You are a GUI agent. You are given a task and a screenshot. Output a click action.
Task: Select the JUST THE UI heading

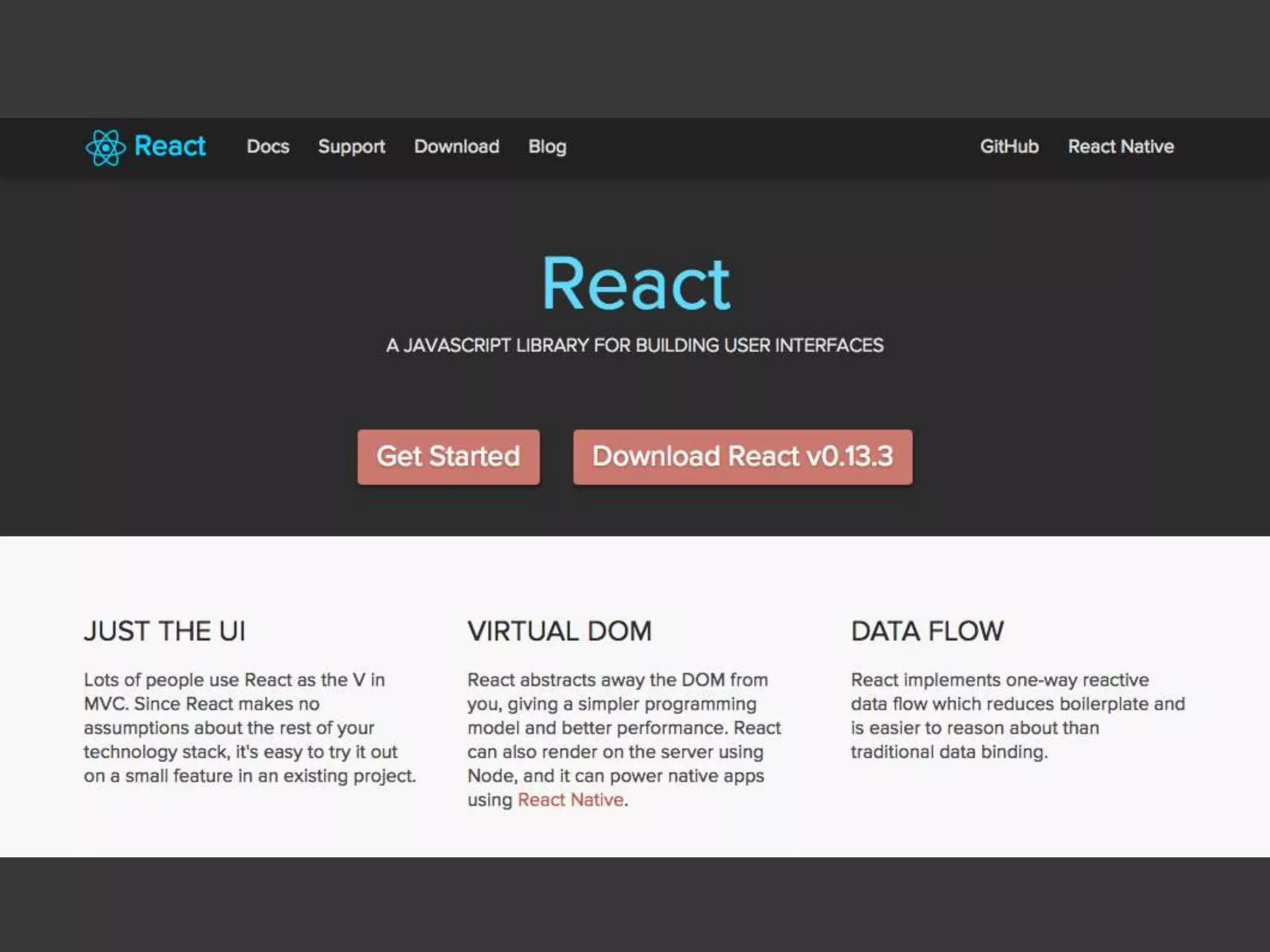coord(165,631)
